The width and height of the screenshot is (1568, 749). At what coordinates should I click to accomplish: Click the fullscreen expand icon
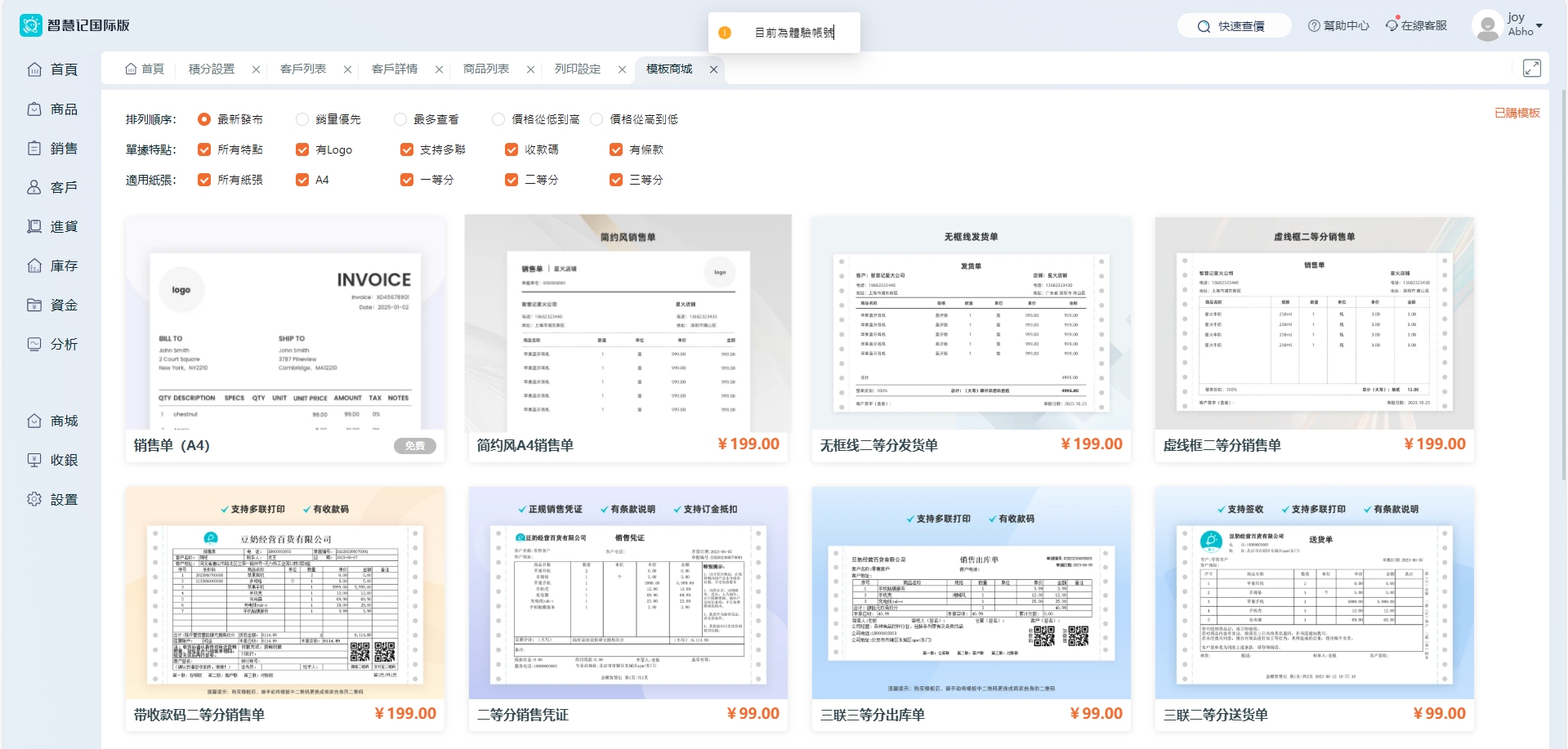(1532, 69)
